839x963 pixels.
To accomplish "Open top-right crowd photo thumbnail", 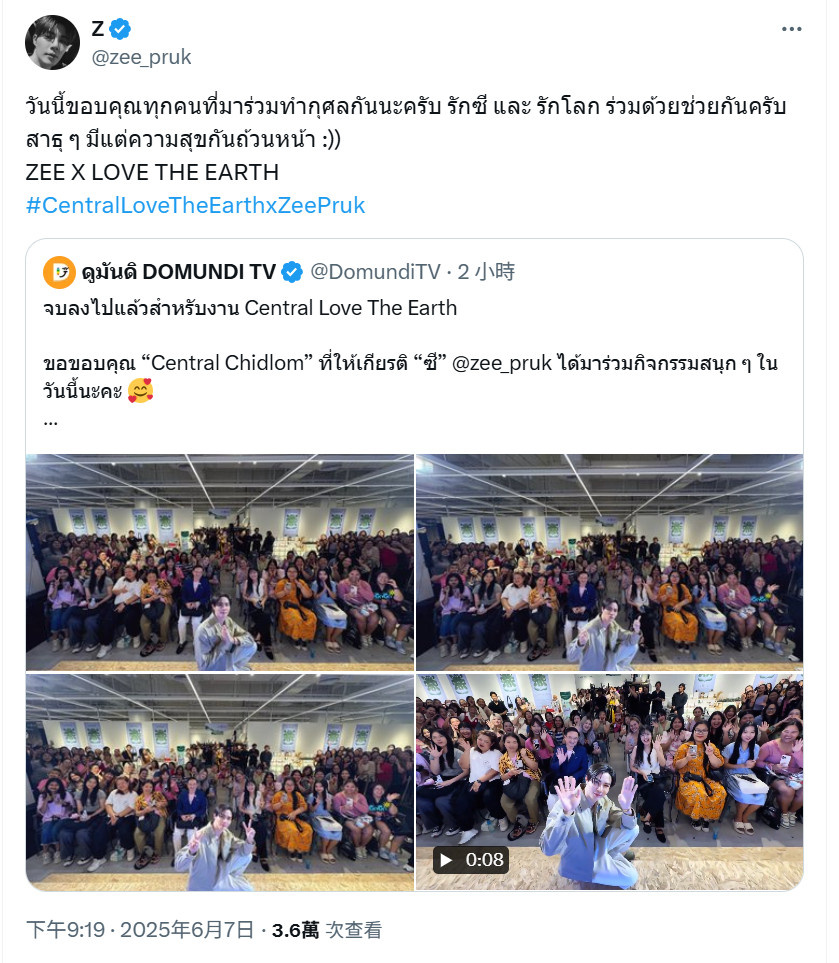I will pos(609,562).
